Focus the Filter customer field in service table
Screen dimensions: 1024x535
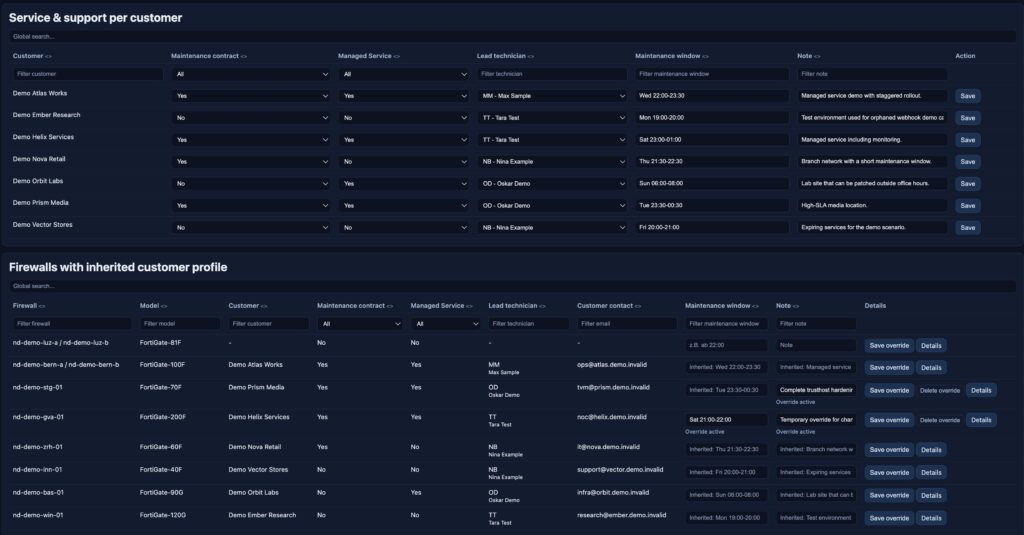point(88,74)
